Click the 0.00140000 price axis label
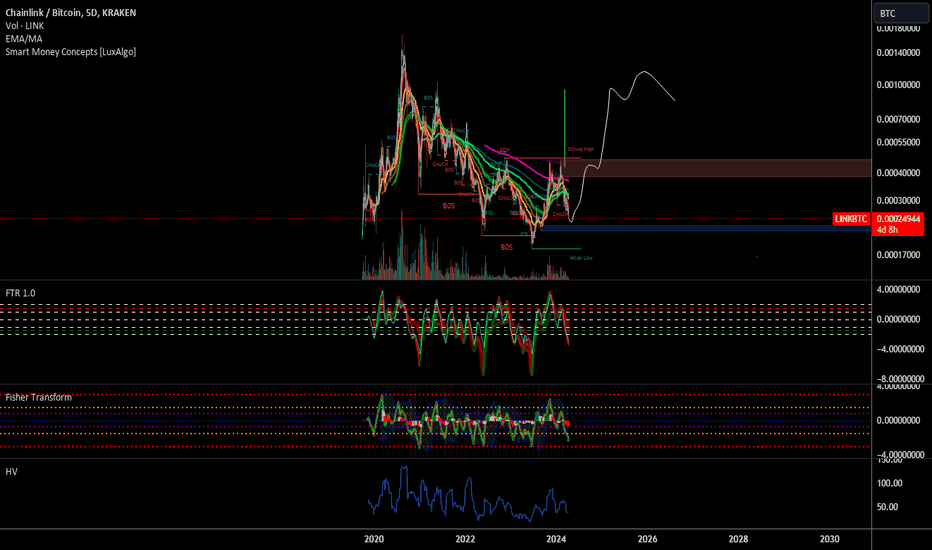932x550 pixels. 898,53
